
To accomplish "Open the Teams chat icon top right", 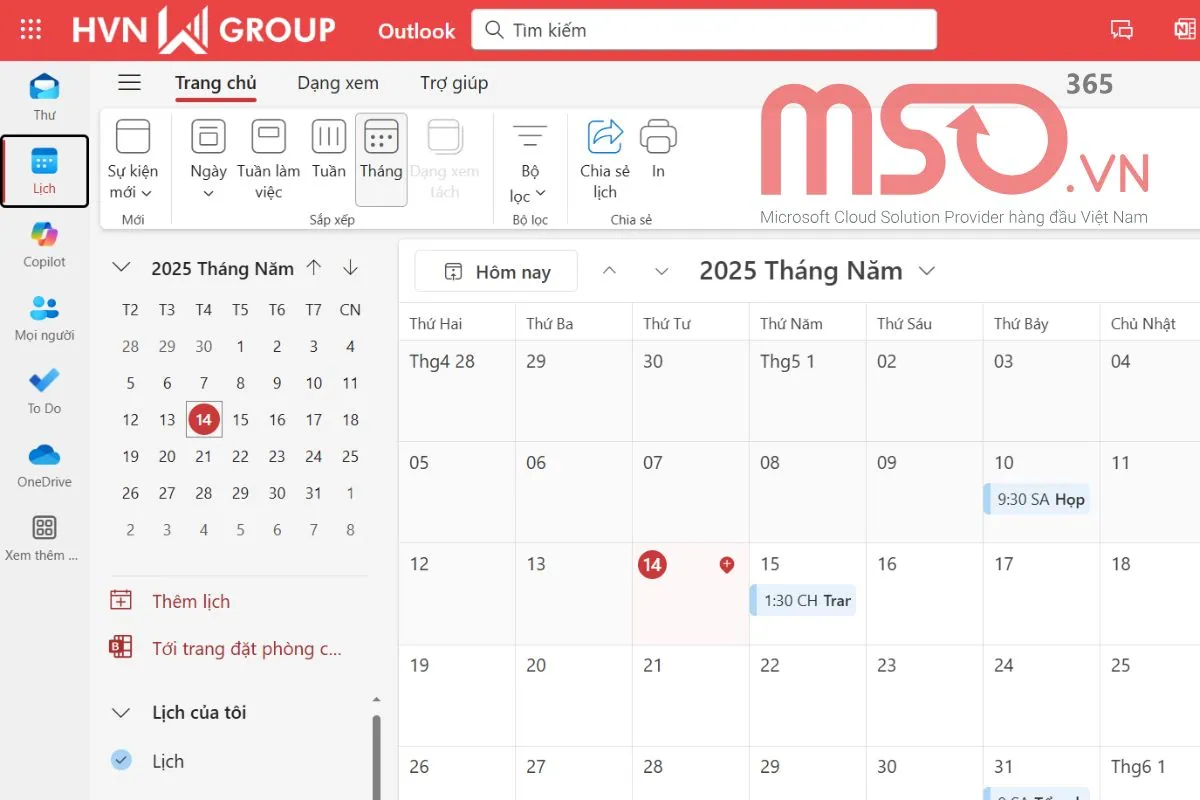I will pos(1121,30).
